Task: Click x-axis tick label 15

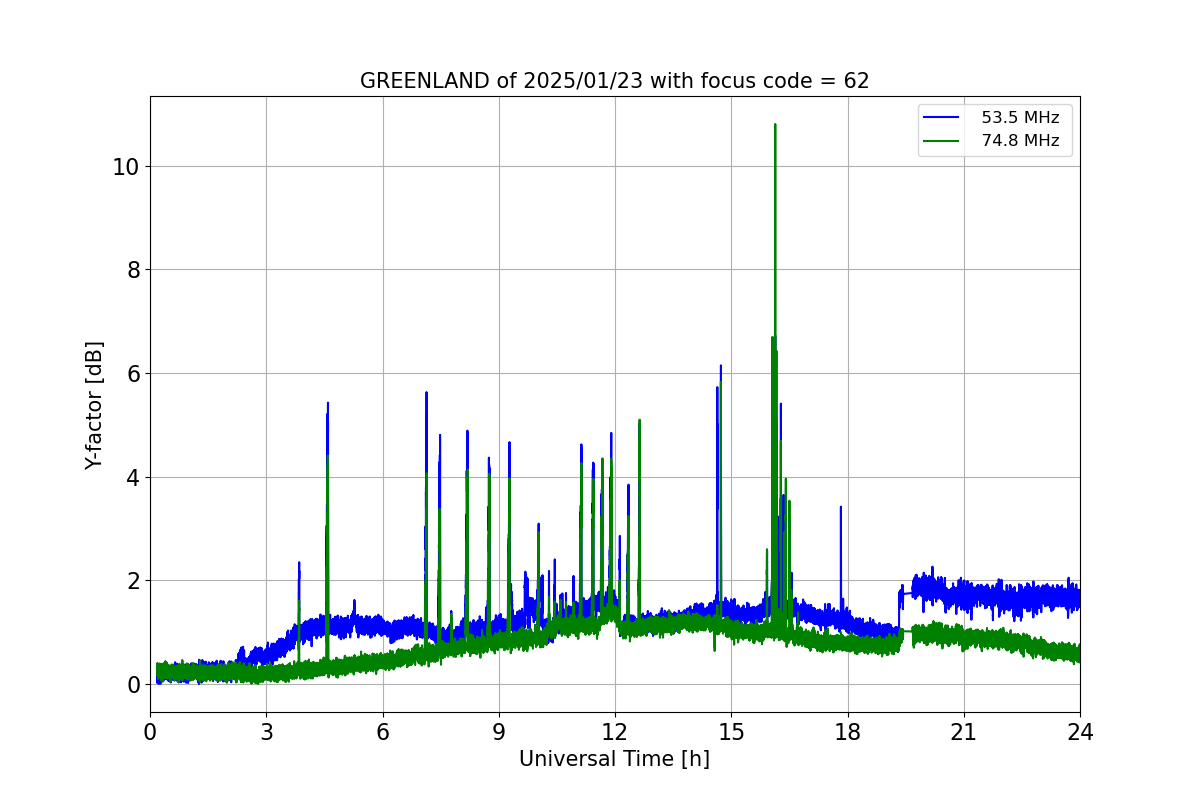Action: 731,731
